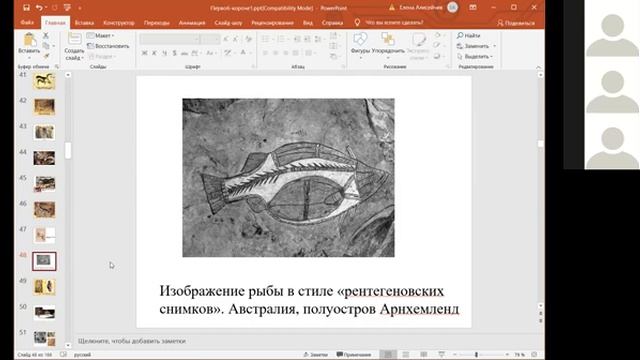Toggle bold Ж formatting

pyautogui.click(x=144, y=53)
